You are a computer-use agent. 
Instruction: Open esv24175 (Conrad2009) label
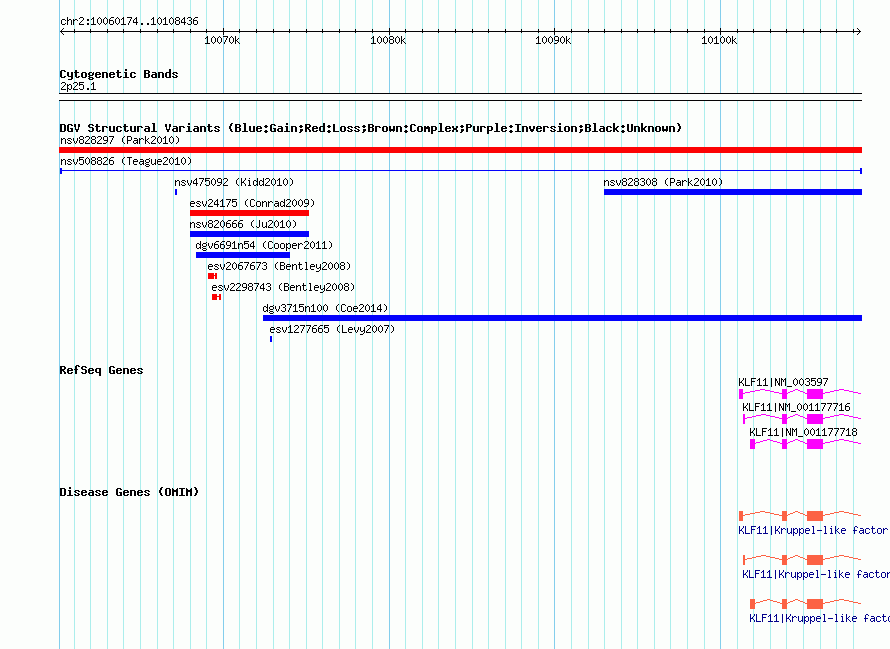252,203
